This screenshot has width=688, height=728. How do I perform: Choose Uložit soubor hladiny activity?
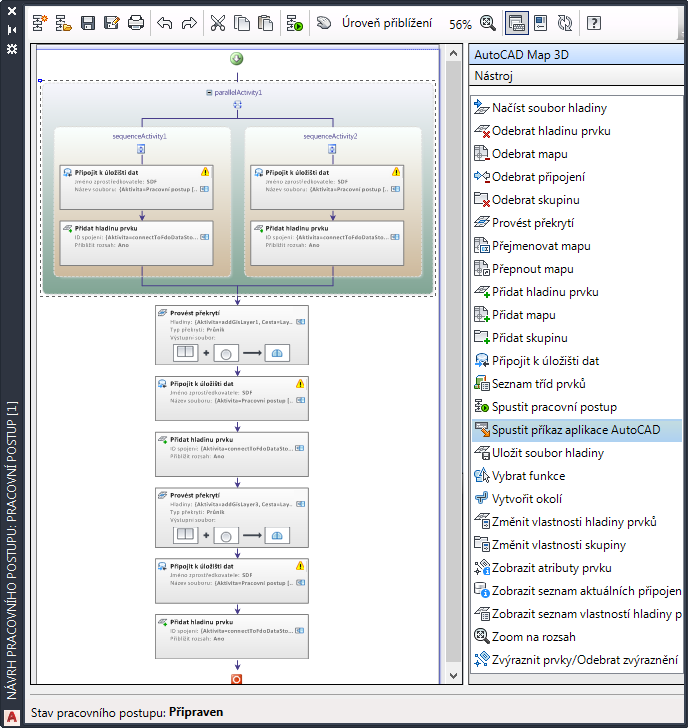pyautogui.click(x=577, y=453)
